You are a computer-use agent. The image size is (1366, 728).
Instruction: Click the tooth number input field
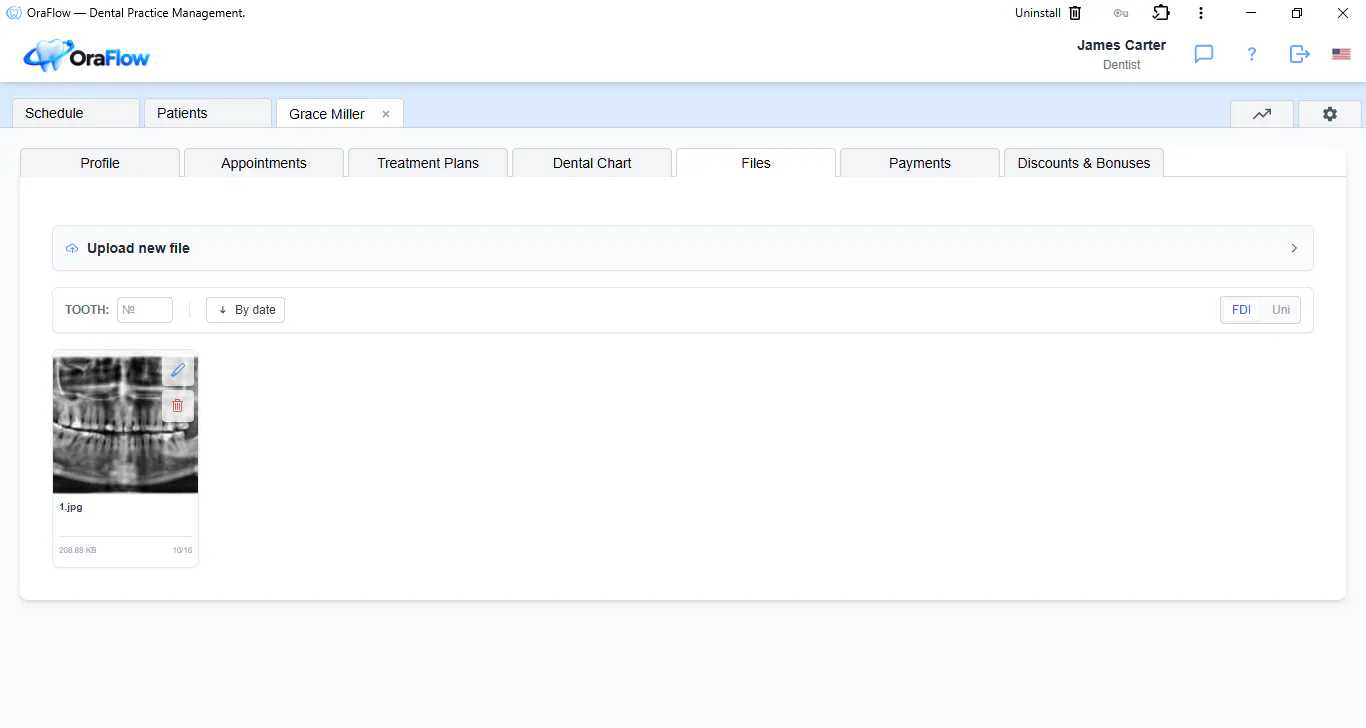point(145,310)
